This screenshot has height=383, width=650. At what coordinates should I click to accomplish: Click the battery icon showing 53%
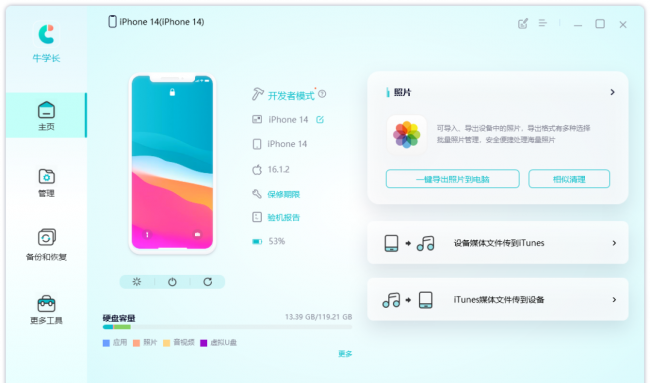pos(257,241)
